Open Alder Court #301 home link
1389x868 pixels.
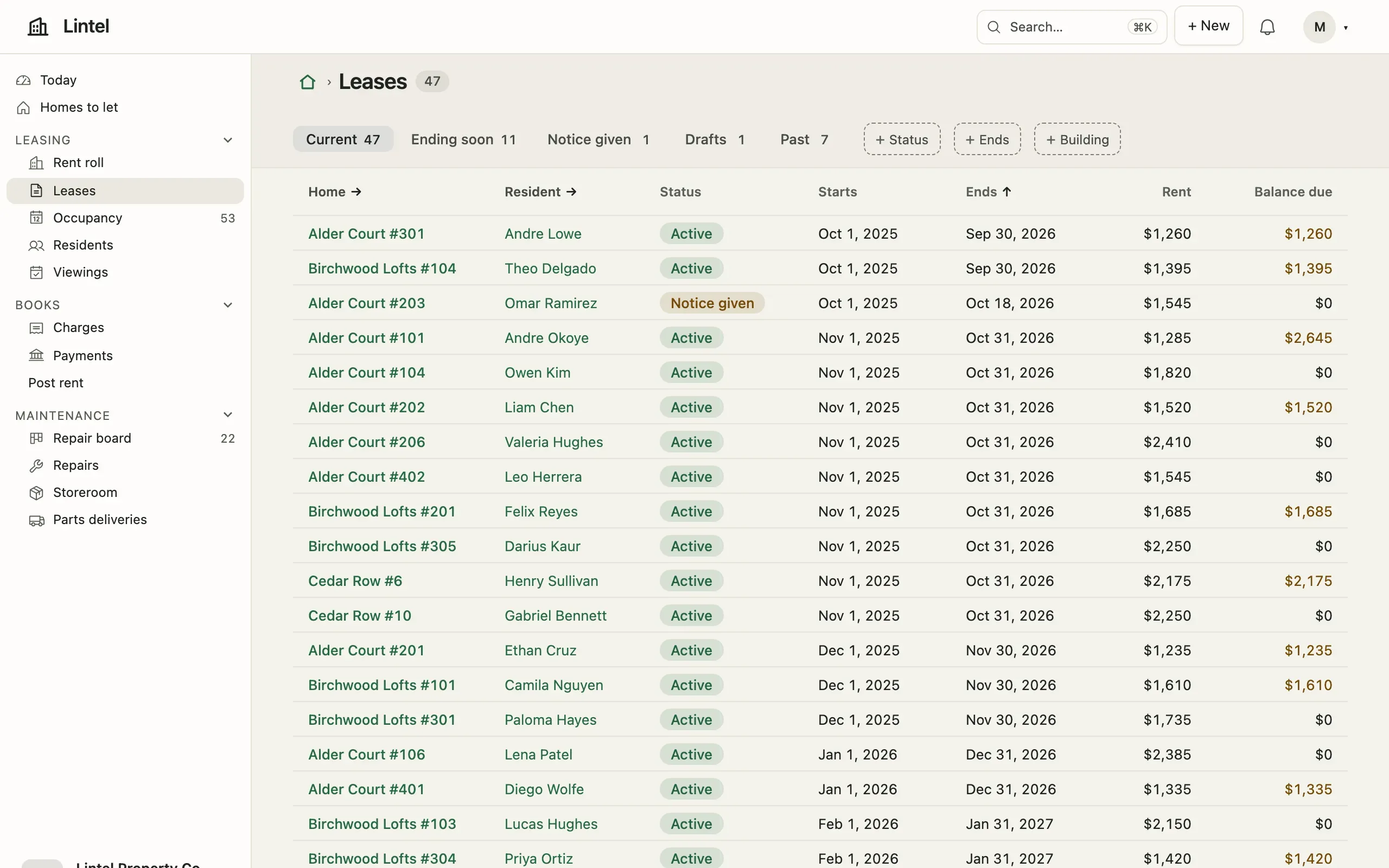366,234
